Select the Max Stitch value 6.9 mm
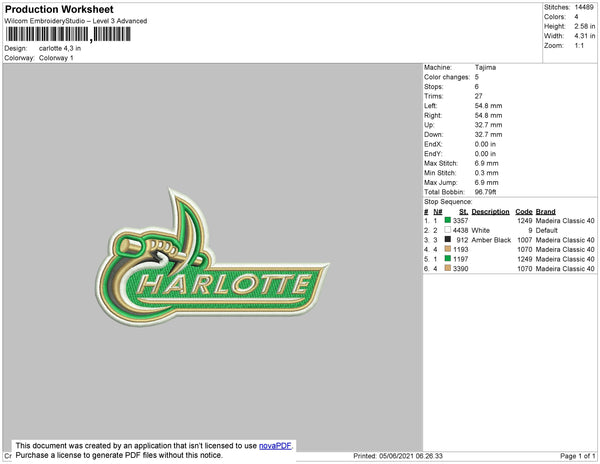600x464 pixels. pyautogui.click(x=486, y=163)
